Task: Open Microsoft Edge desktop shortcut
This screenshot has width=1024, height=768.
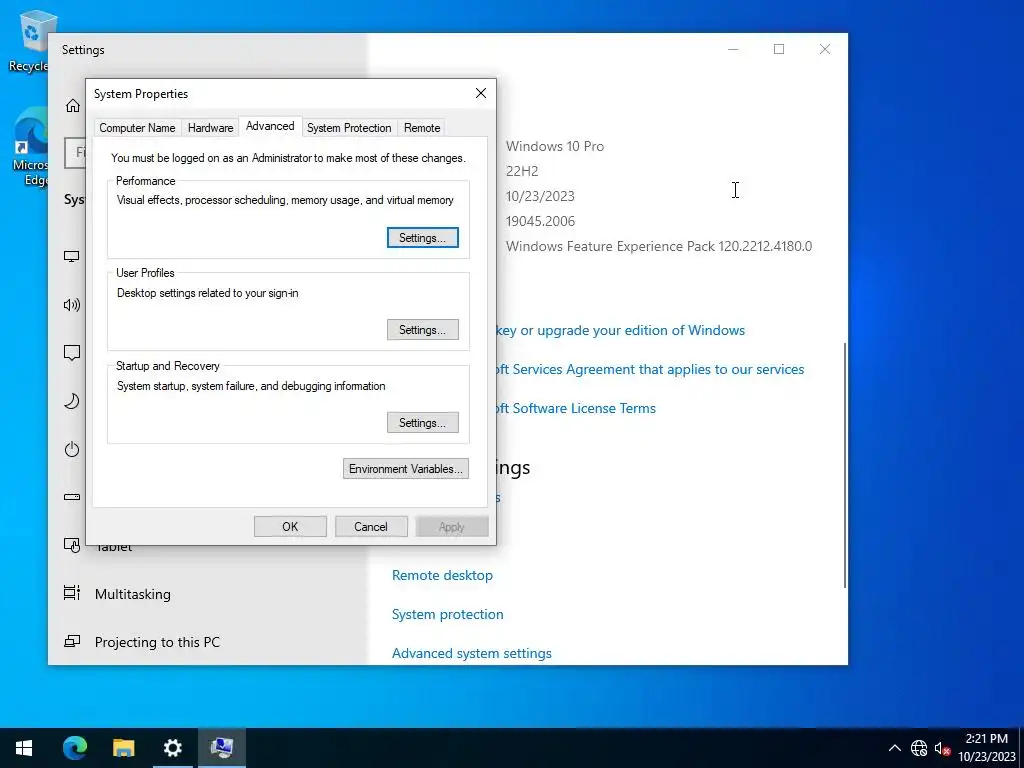Action: [x=31, y=148]
